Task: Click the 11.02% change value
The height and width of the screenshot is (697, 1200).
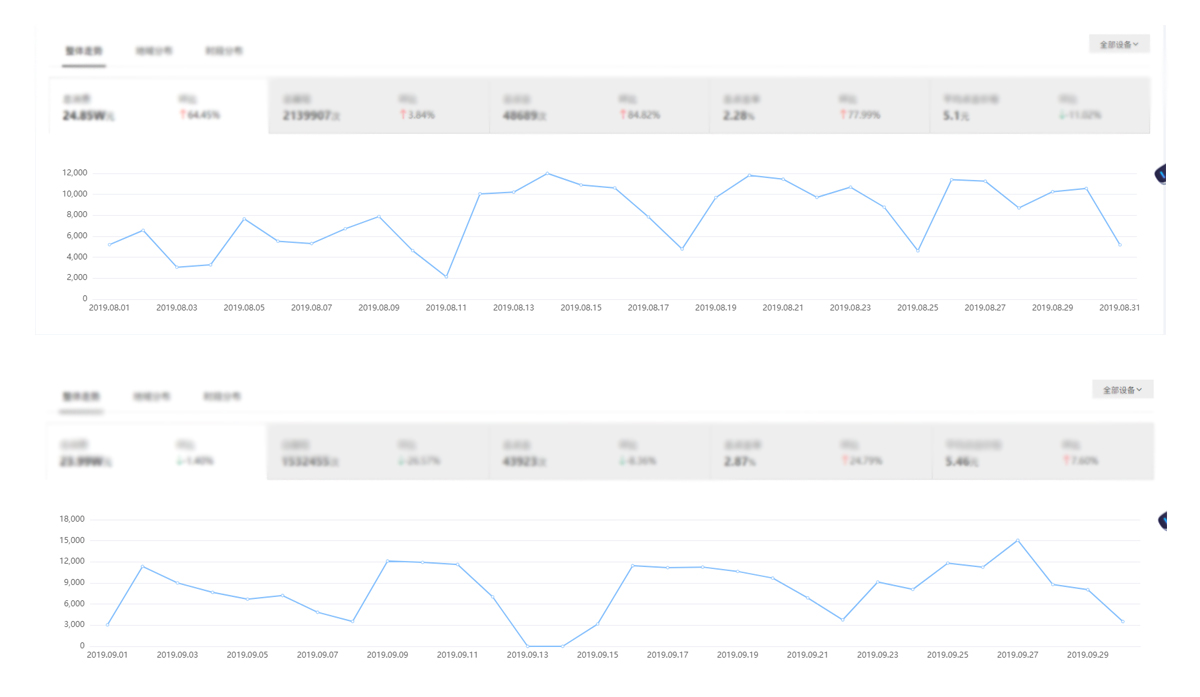Action: pyautogui.click(x=1081, y=115)
